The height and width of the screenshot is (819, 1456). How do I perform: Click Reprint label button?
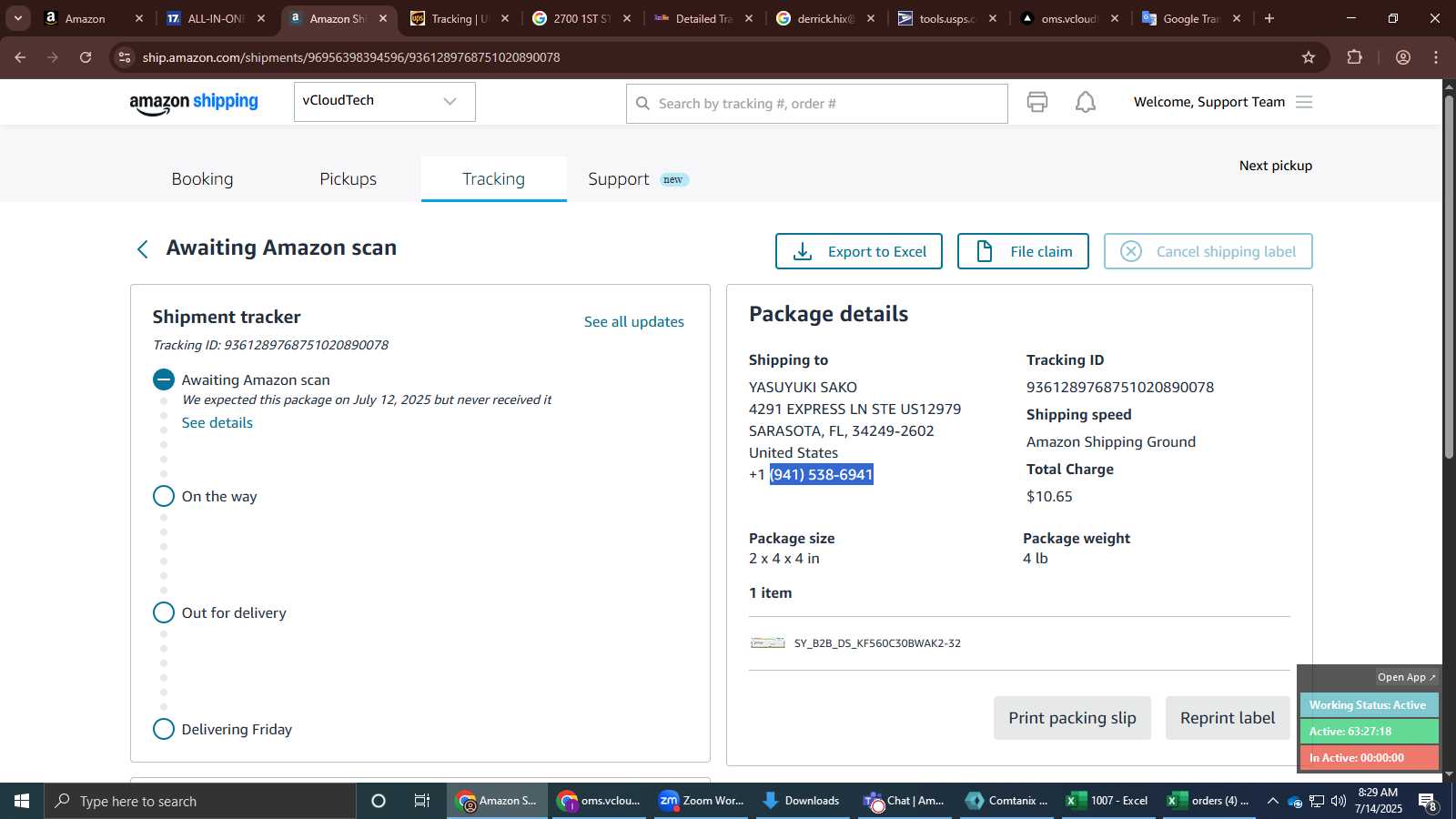[x=1228, y=718]
